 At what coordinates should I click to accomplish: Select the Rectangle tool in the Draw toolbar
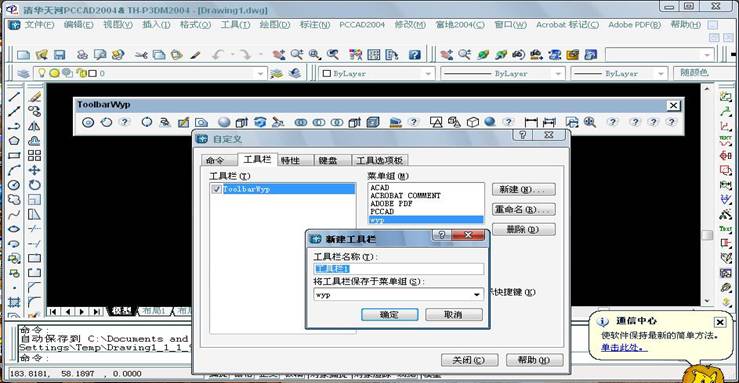[x=14, y=155]
